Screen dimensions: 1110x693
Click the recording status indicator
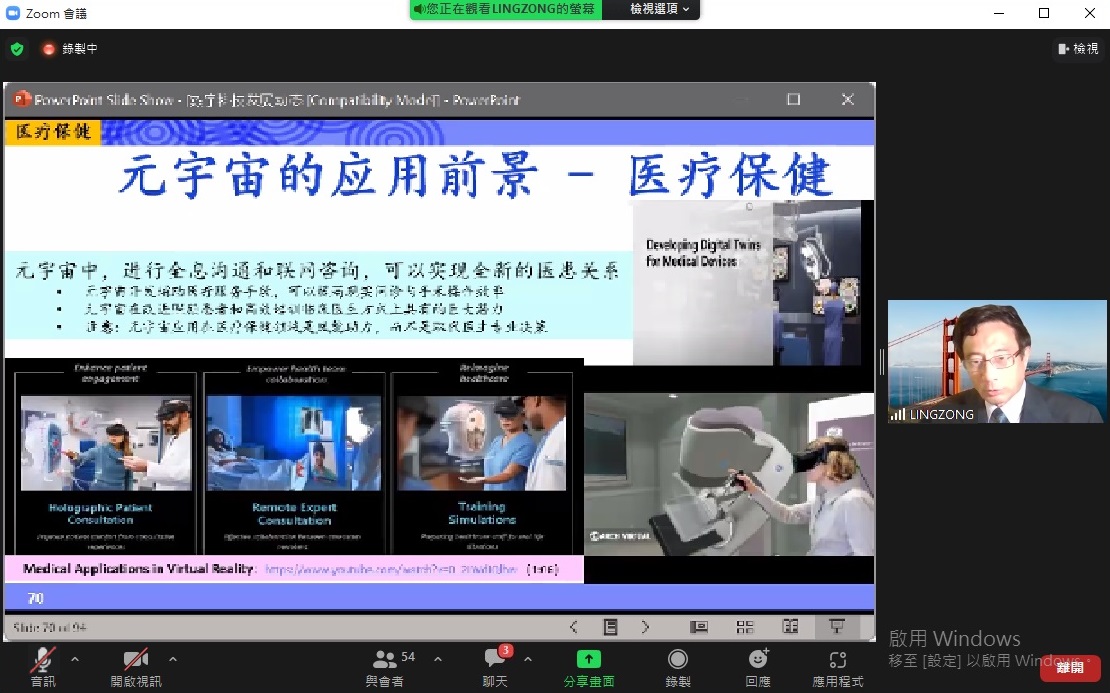69,48
